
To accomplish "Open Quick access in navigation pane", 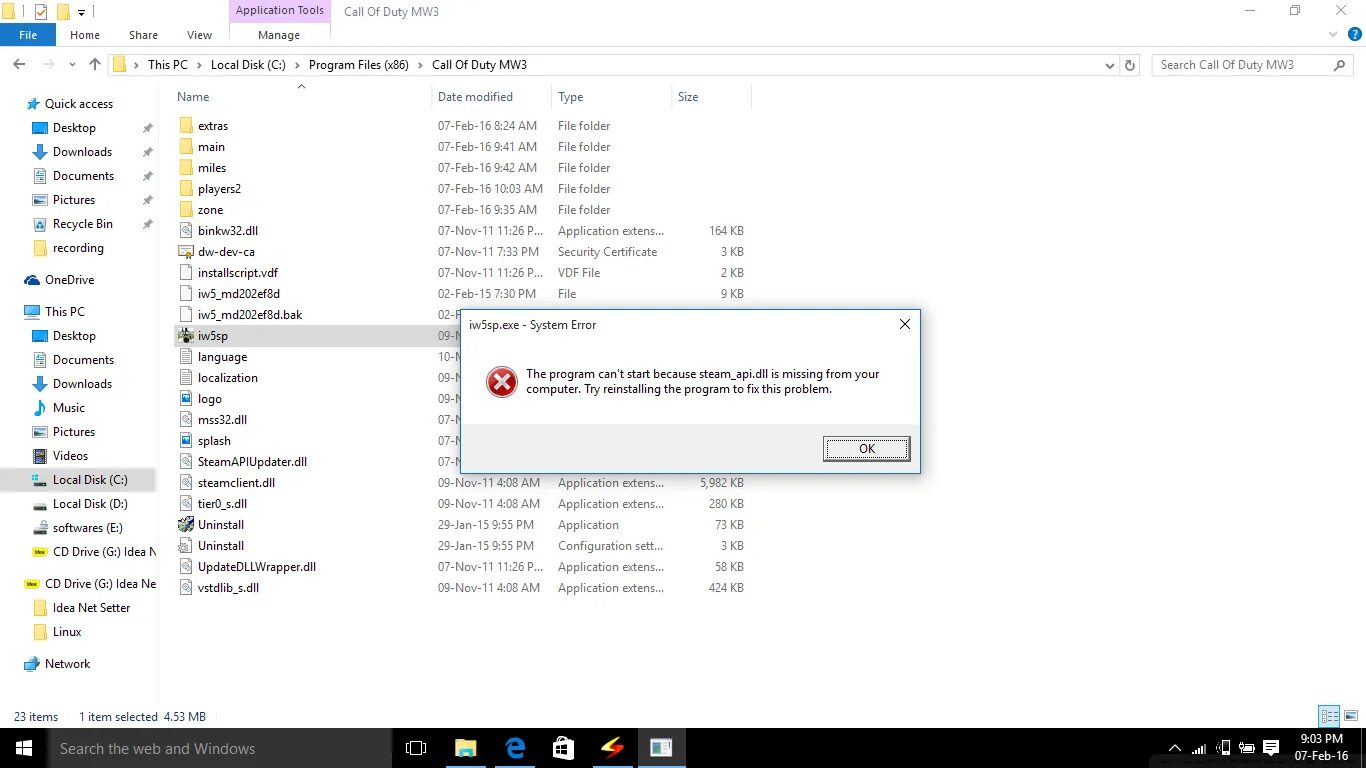I will 79,104.
